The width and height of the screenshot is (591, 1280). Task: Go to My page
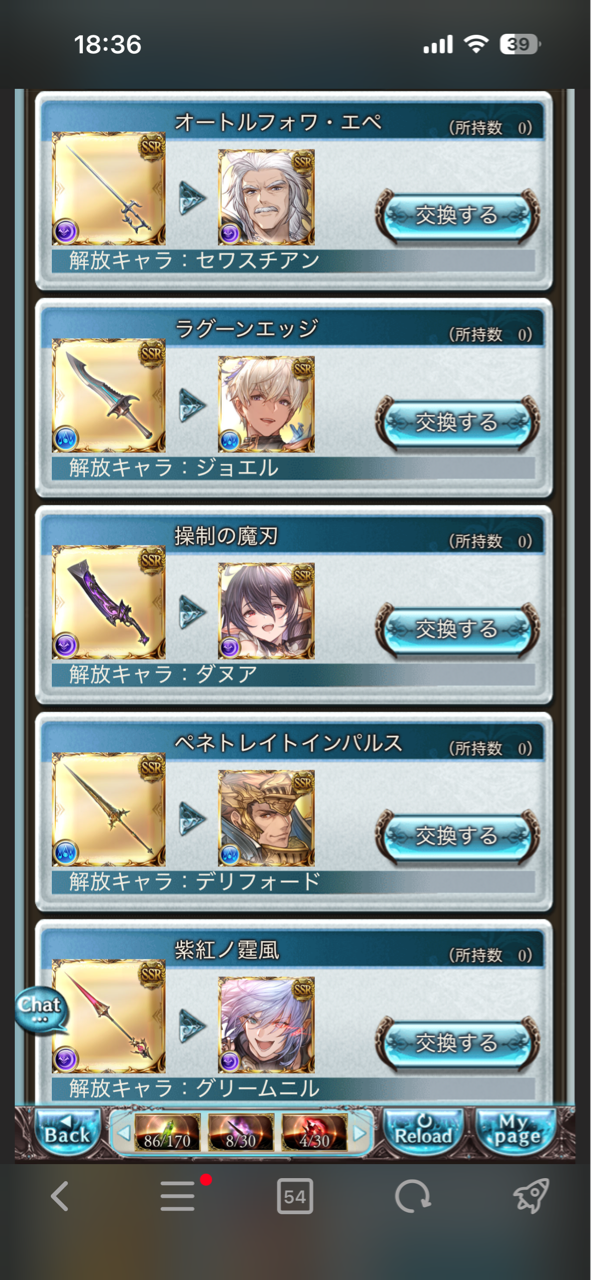tap(516, 1132)
